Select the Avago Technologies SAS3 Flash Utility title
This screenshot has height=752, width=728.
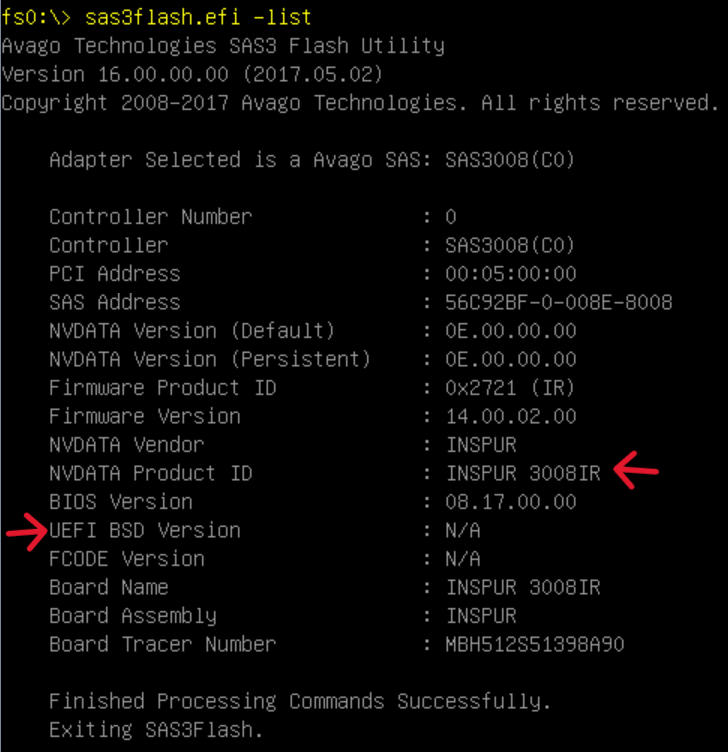tap(223, 46)
